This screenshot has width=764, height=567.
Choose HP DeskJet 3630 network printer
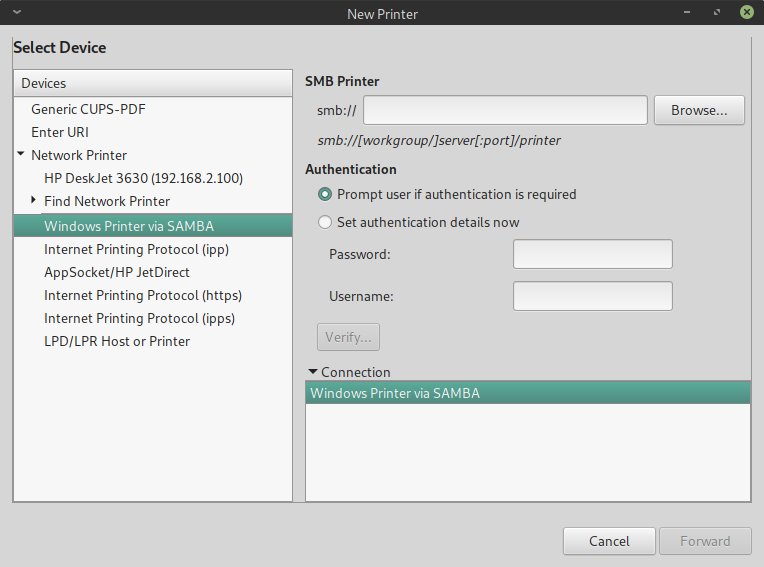pyautogui.click(x=143, y=178)
